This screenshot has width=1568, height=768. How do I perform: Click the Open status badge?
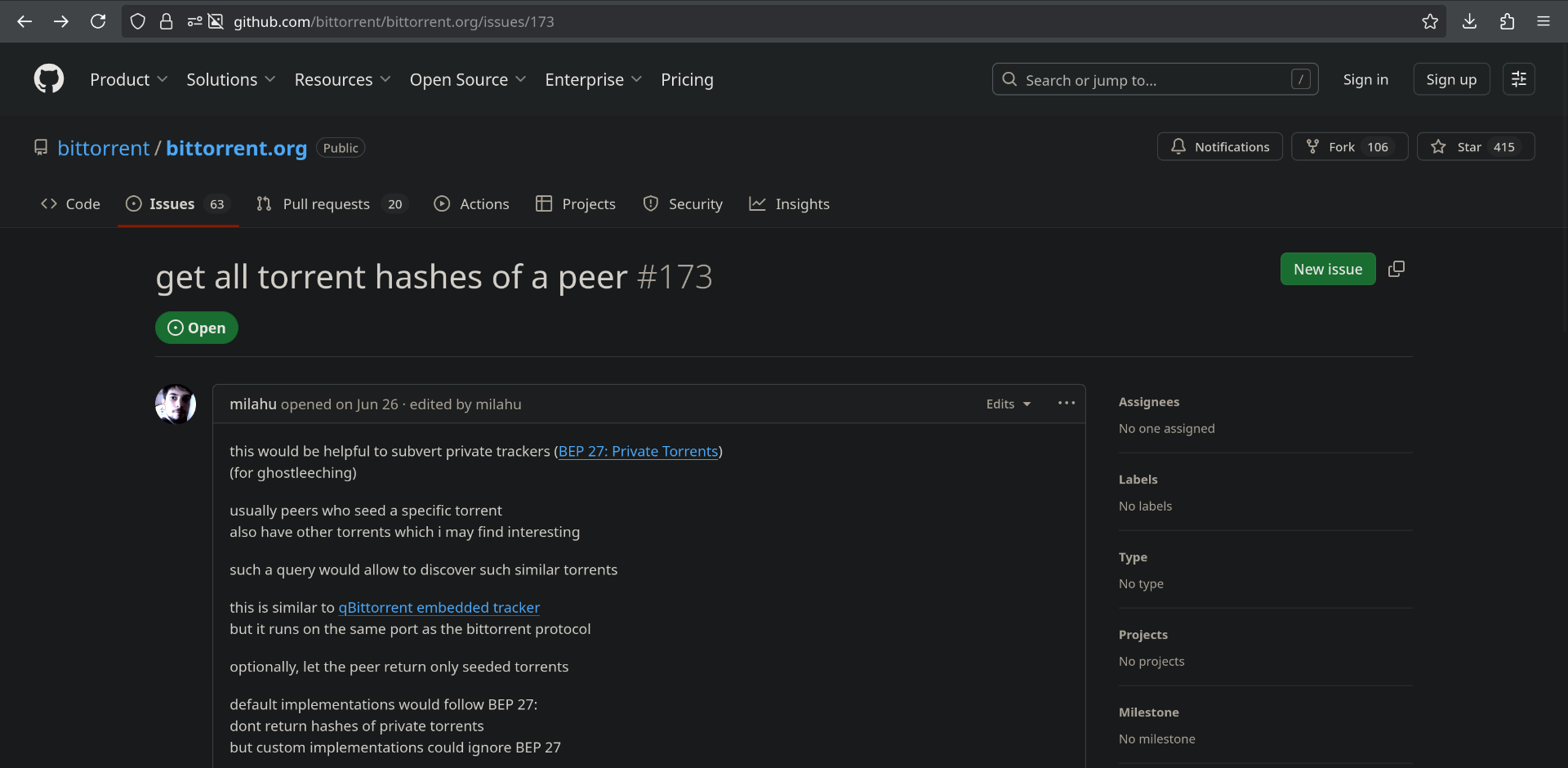click(197, 328)
